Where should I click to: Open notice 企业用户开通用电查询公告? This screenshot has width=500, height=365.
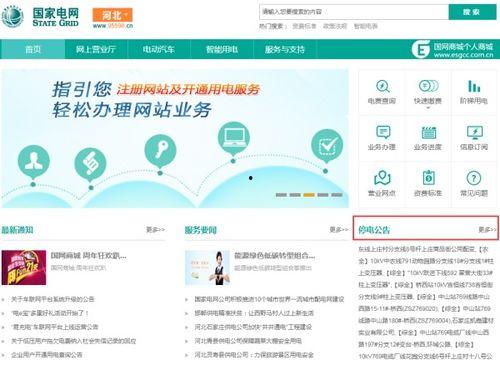[x=47, y=355]
